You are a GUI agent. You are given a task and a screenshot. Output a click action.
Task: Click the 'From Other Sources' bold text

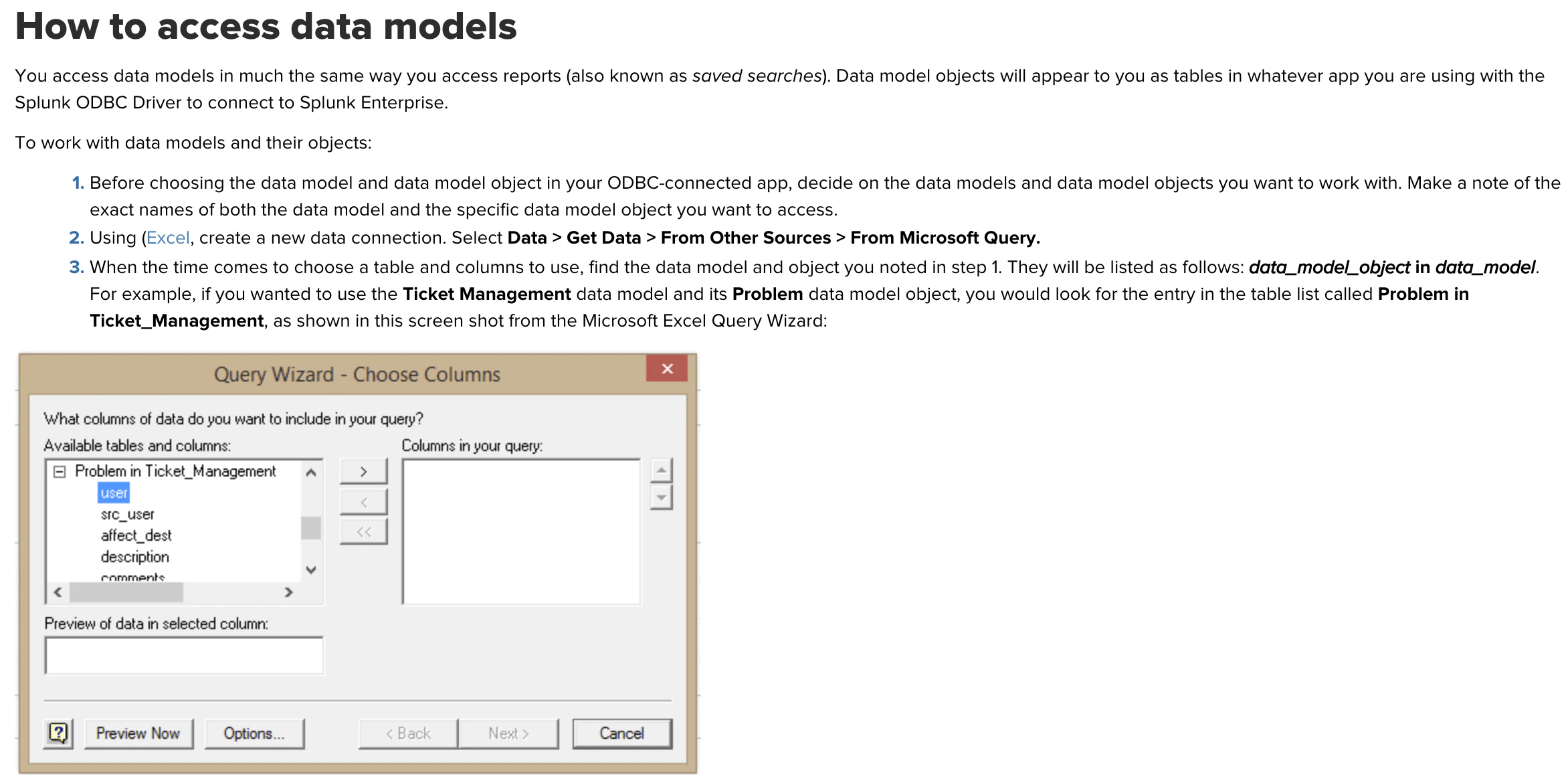pyautogui.click(x=746, y=238)
